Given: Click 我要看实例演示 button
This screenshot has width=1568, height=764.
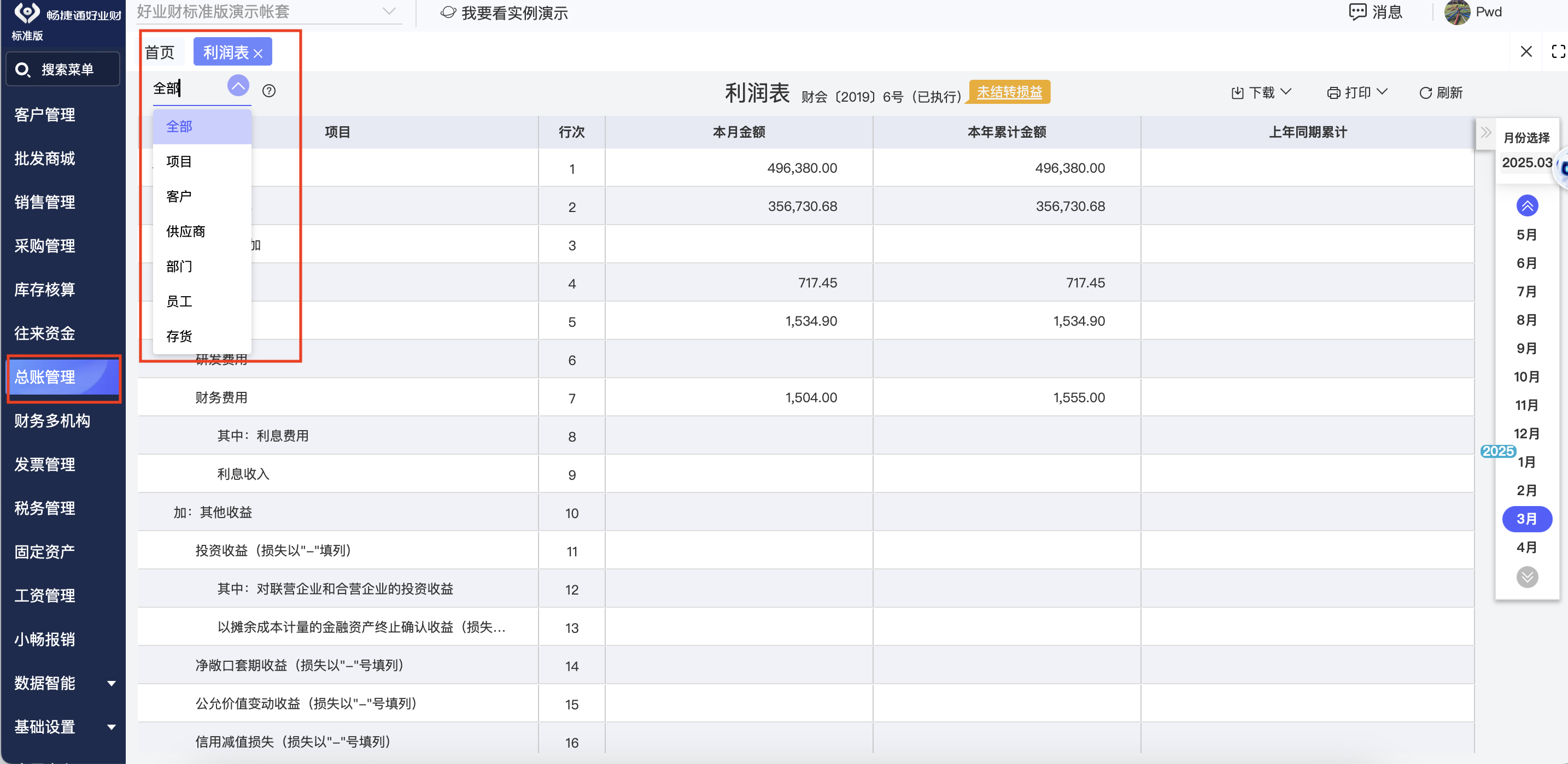Looking at the screenshot, I should [504, 13].
